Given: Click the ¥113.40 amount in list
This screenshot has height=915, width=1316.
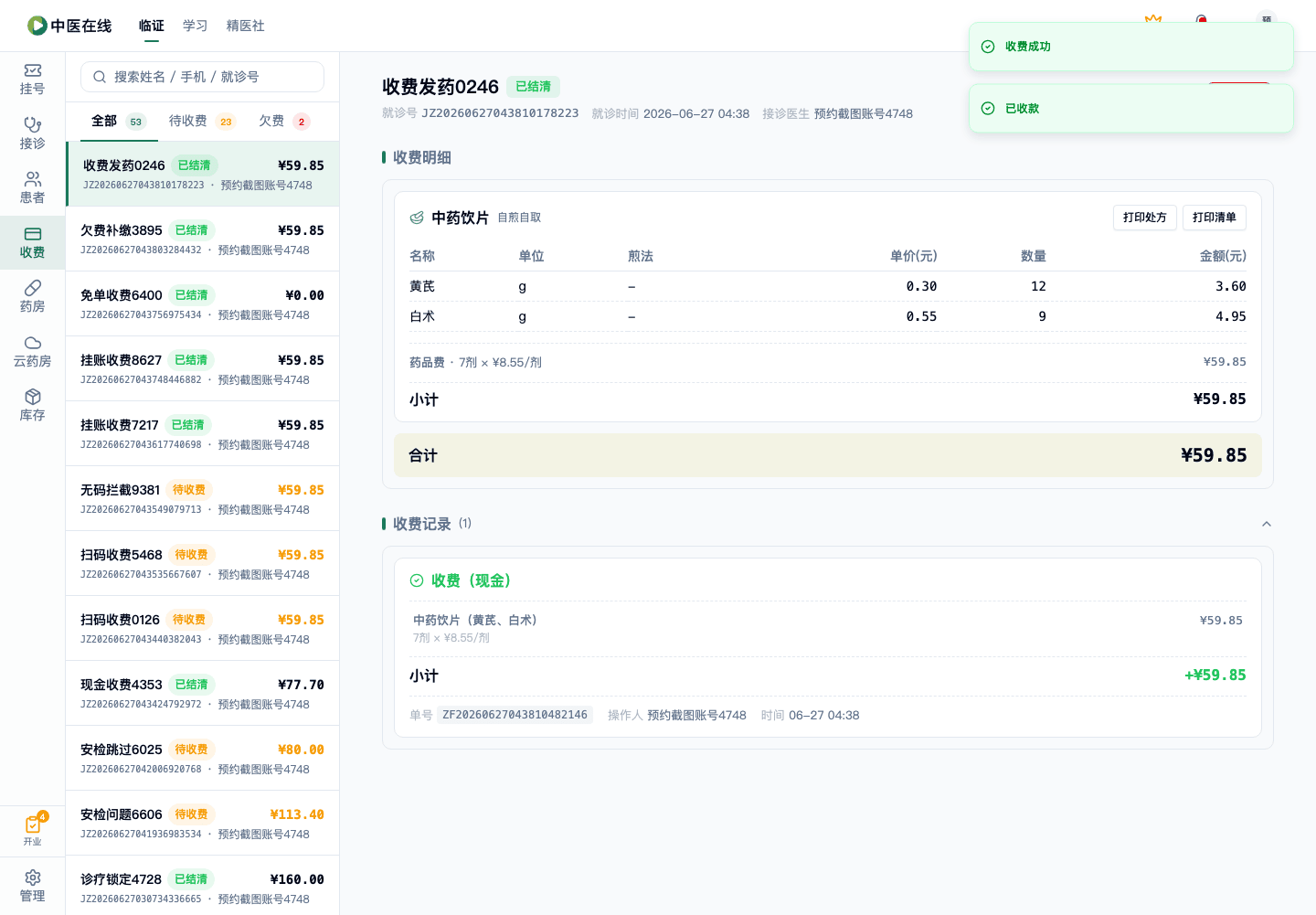Looking at the screenshot, I should coord(297,814).
